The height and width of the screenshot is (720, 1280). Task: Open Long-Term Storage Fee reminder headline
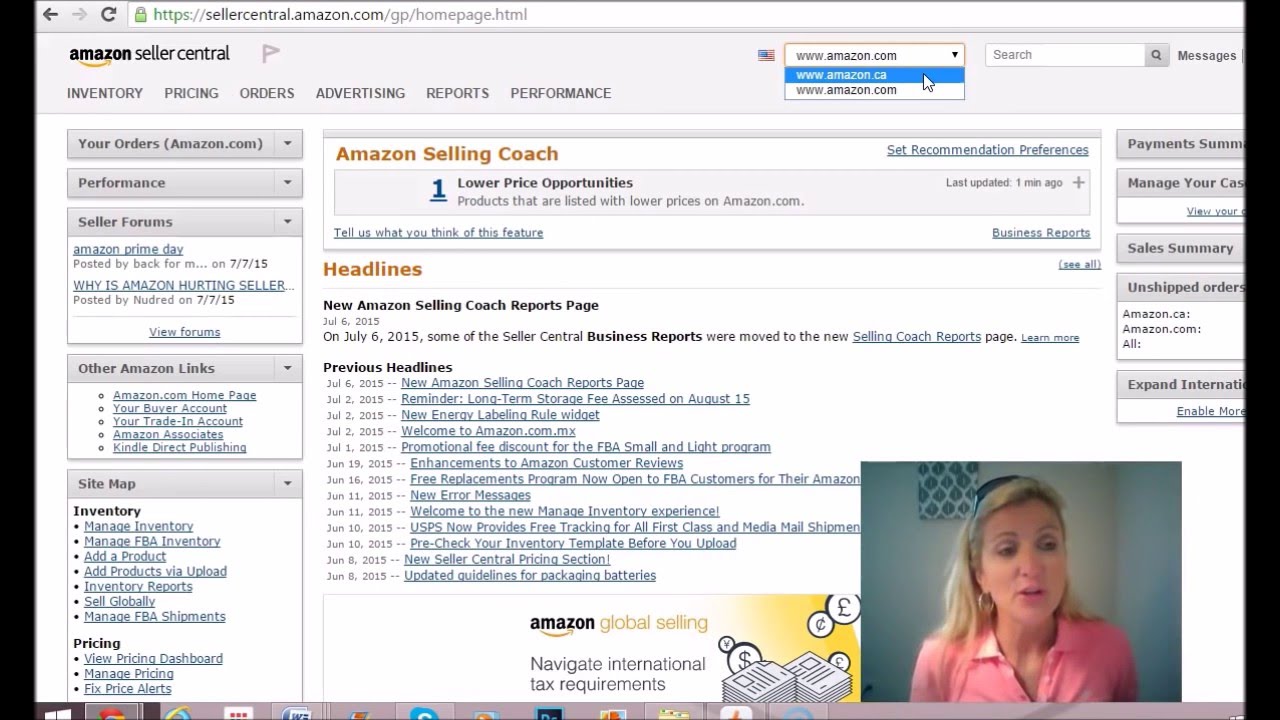click(575, 399)
